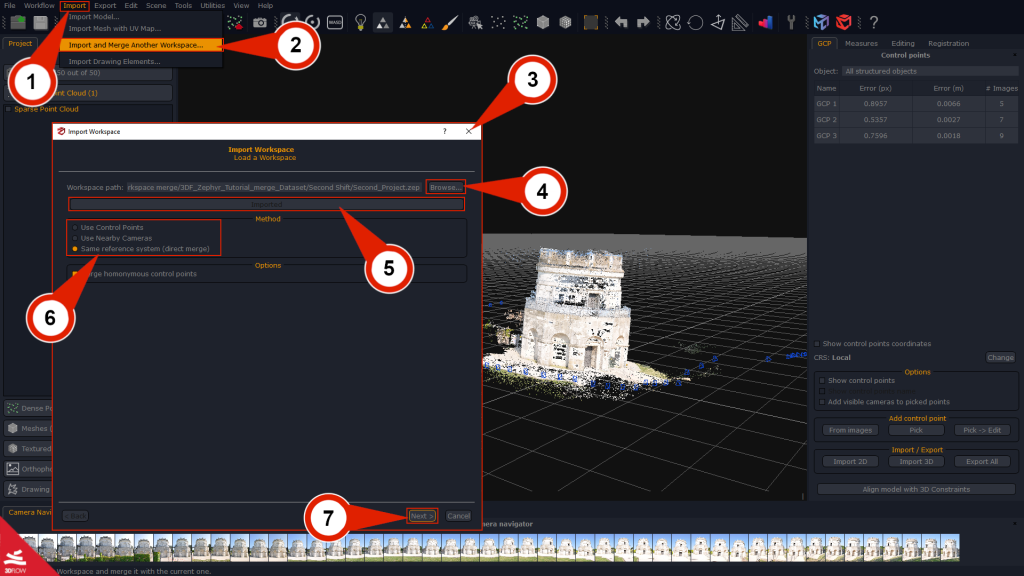Click the solid grey cube mesh icon
1024x576 pixels.
(x=543, y=22)
